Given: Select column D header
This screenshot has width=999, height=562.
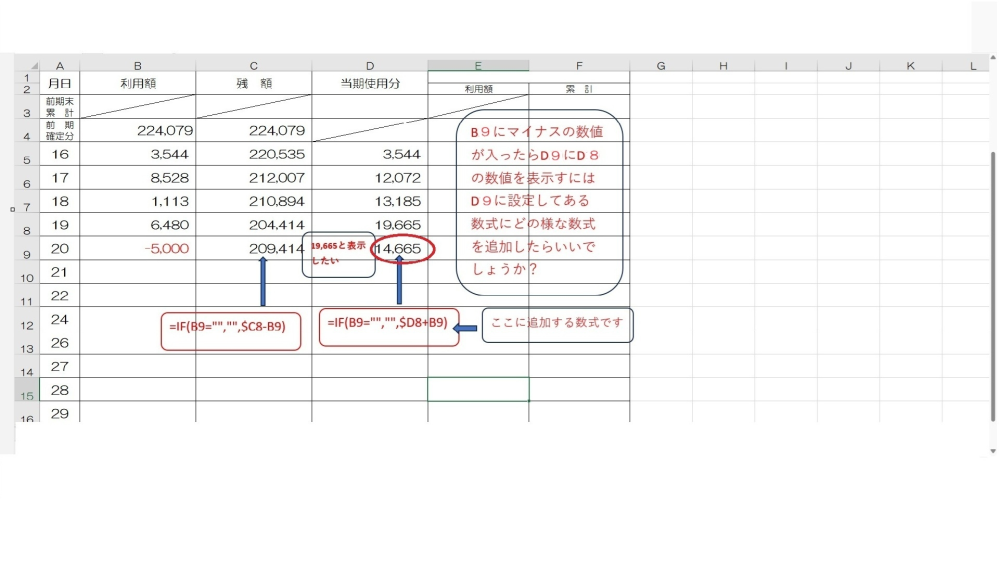Looking at the screenshot, I should coord(370,66).
